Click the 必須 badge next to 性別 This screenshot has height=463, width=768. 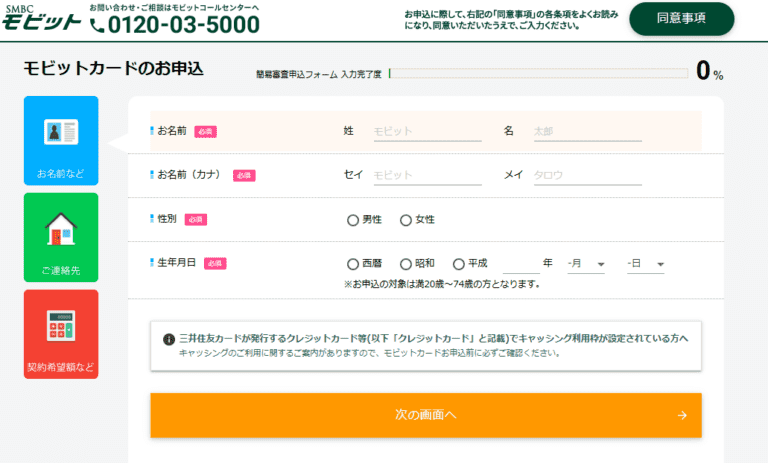pos(195,219)
